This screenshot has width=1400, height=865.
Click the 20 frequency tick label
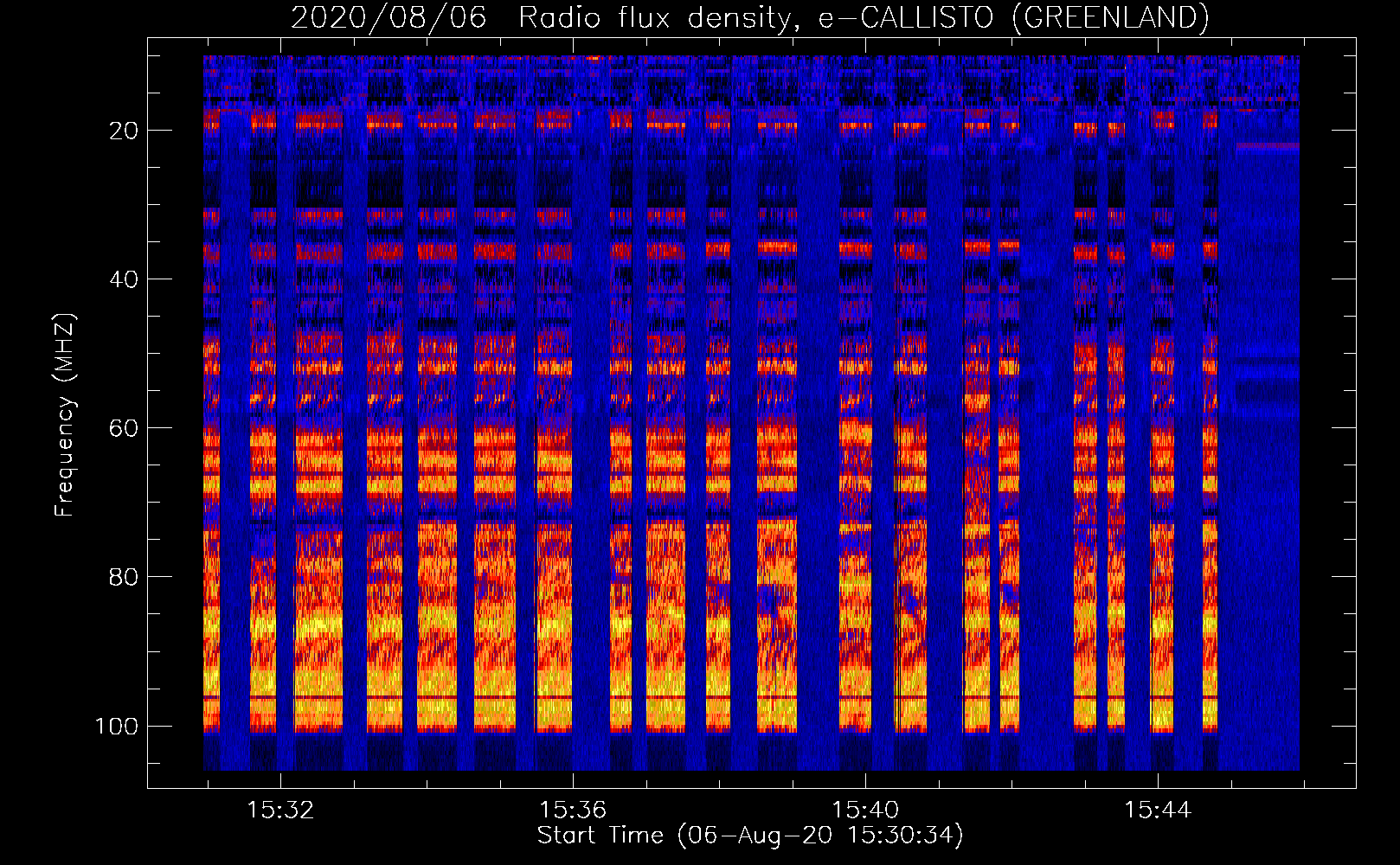(x=124, y=131)
